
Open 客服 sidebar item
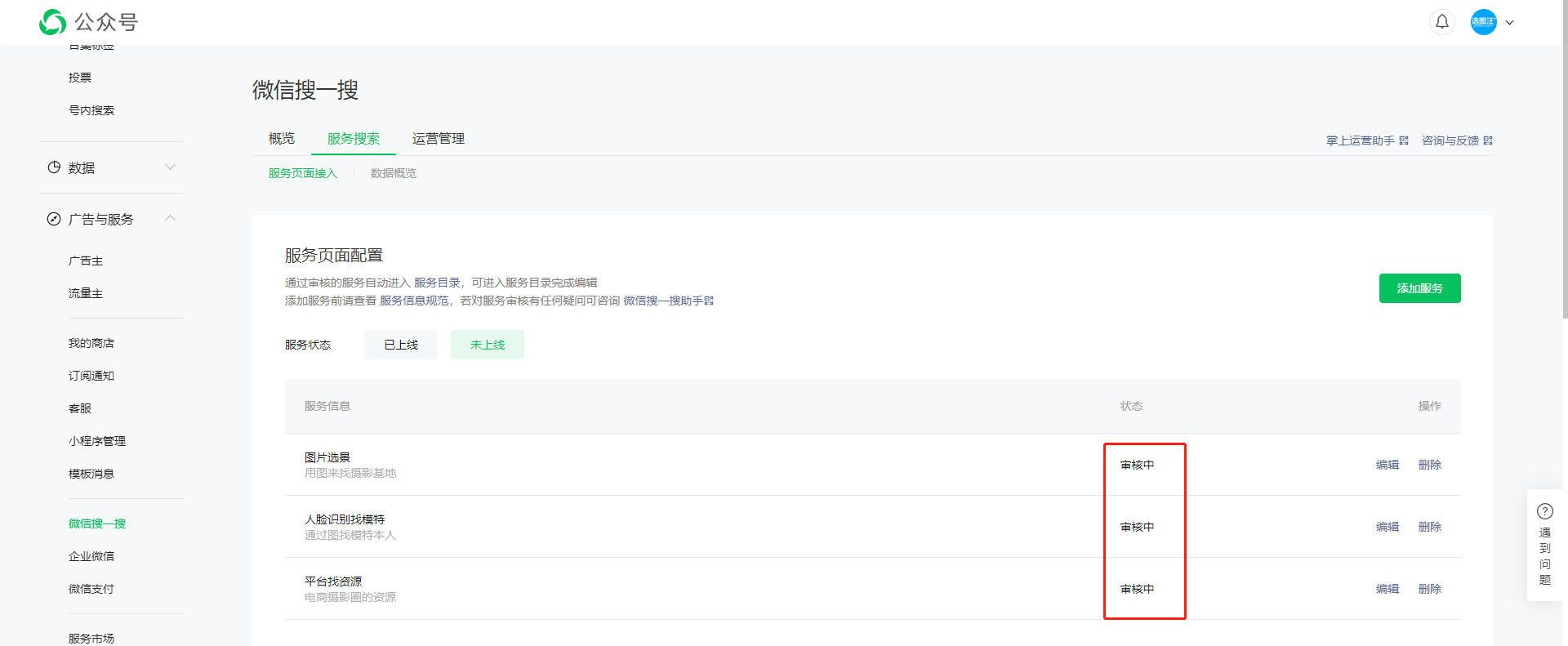pos(80,408)
